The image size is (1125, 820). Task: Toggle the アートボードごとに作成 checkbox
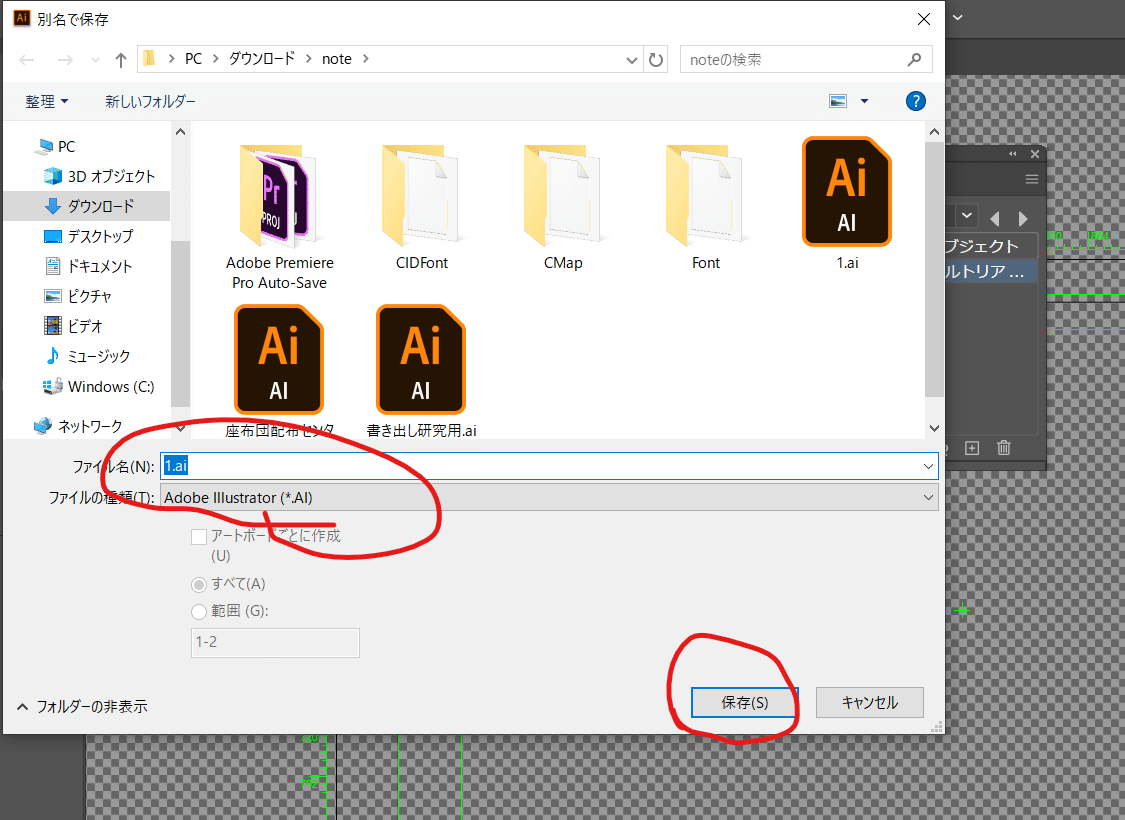199,537
